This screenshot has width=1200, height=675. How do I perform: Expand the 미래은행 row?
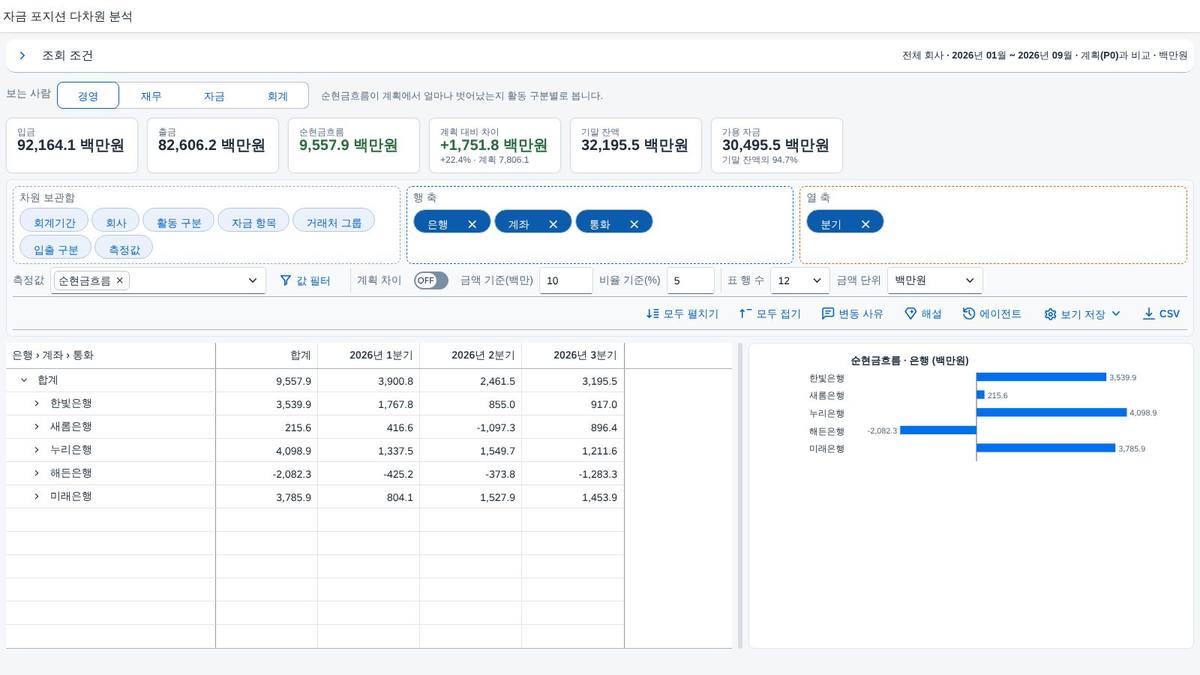37,496
